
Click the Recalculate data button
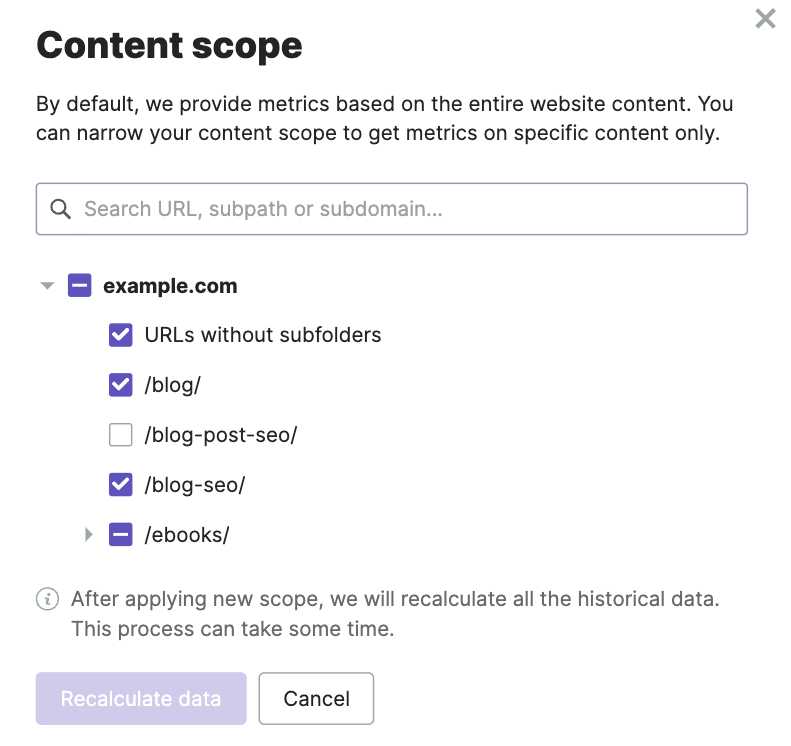point(141,698)
